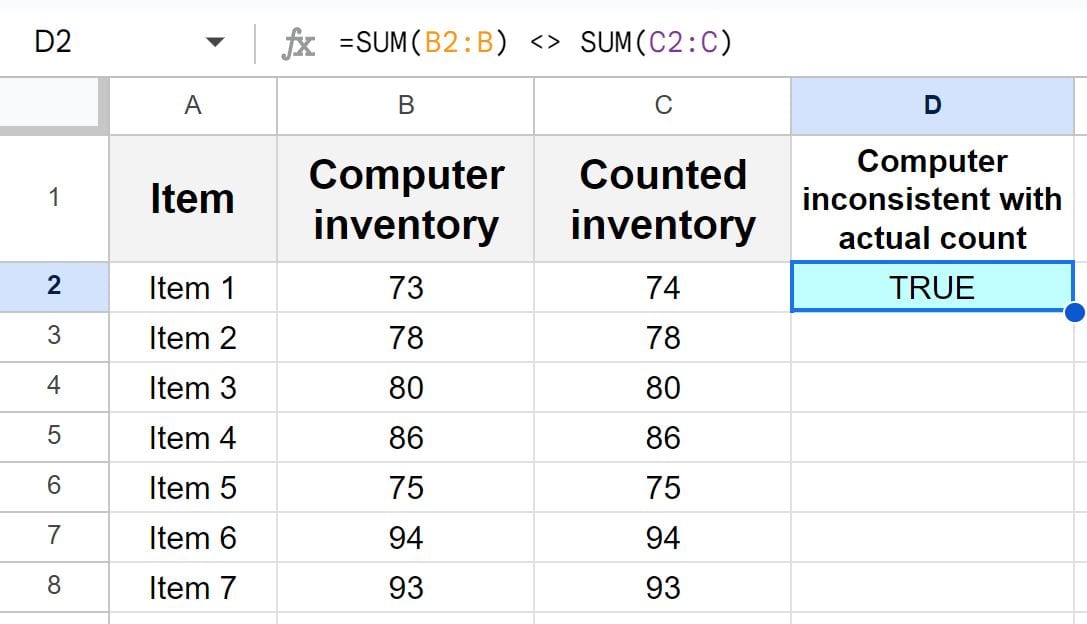Select the cell labeled Item 5
Image resolution: width=1087 pixels, height=624 pixels.
pyautogui.click(x=192, y=487)
